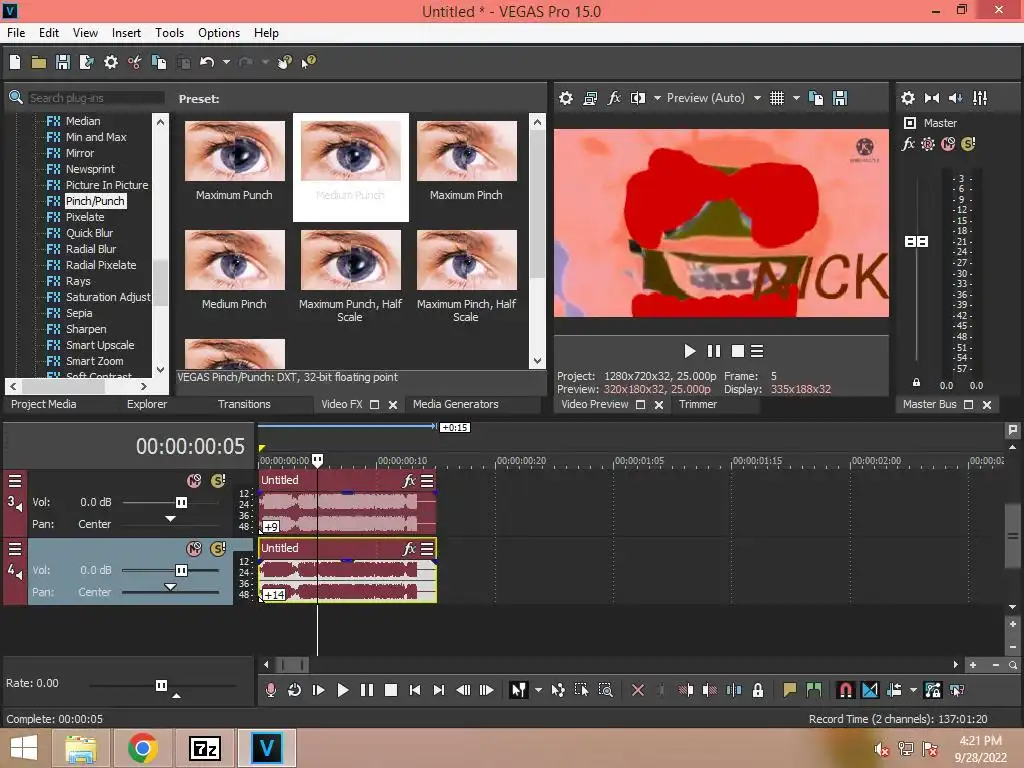The image size is (1024, 768).
Task: Switch to the Trimmer tab
Action: (698, 404)
